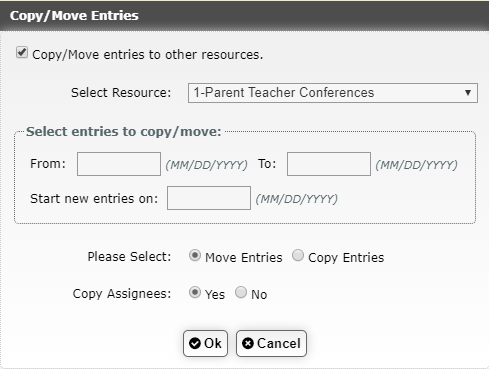Uncheck the Copy/Move entries to other resources checkbox
This screenshot has width=489, height=369.
[22, 53]
